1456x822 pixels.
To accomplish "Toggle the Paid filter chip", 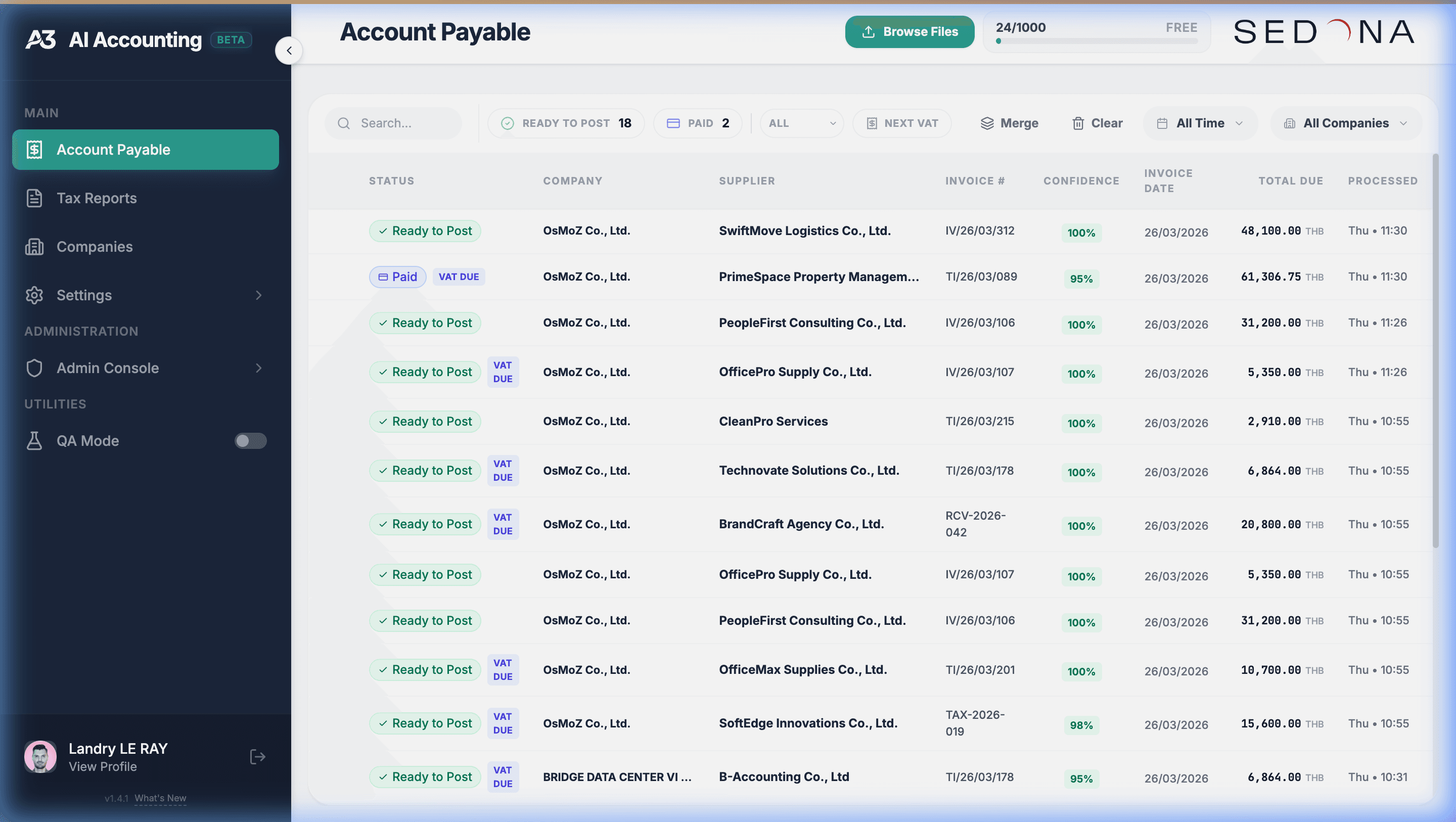I will click(x=698, y=123).
